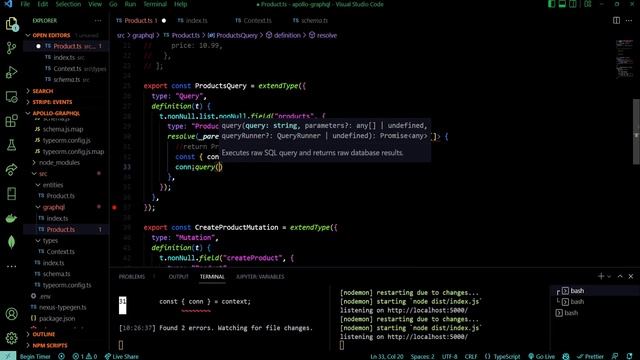
Task: Open Customize Layout button in title bar
Action: pyautogui.click(x=588, y=4)
